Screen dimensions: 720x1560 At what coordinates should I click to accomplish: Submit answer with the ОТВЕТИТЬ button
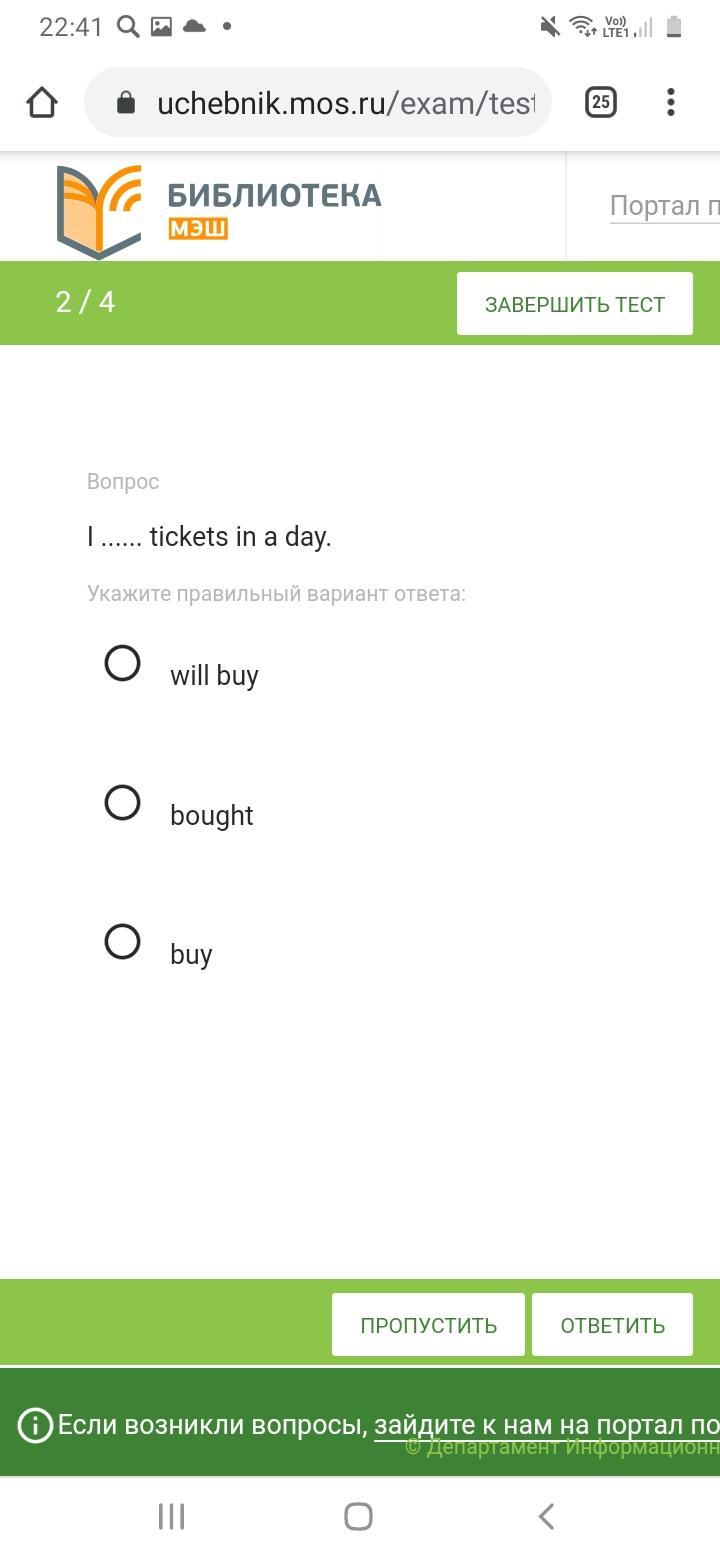click(x=612, y=1325)
